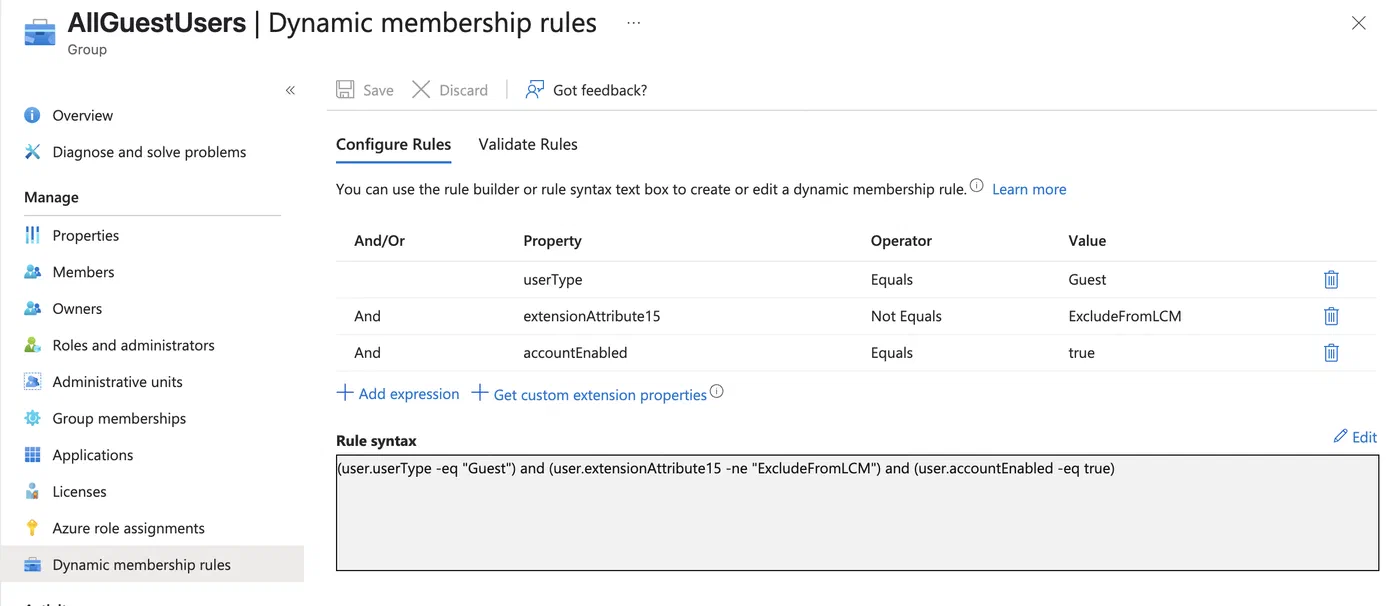
Task: Delete the userType rule row
Action: coord(1331,280)
